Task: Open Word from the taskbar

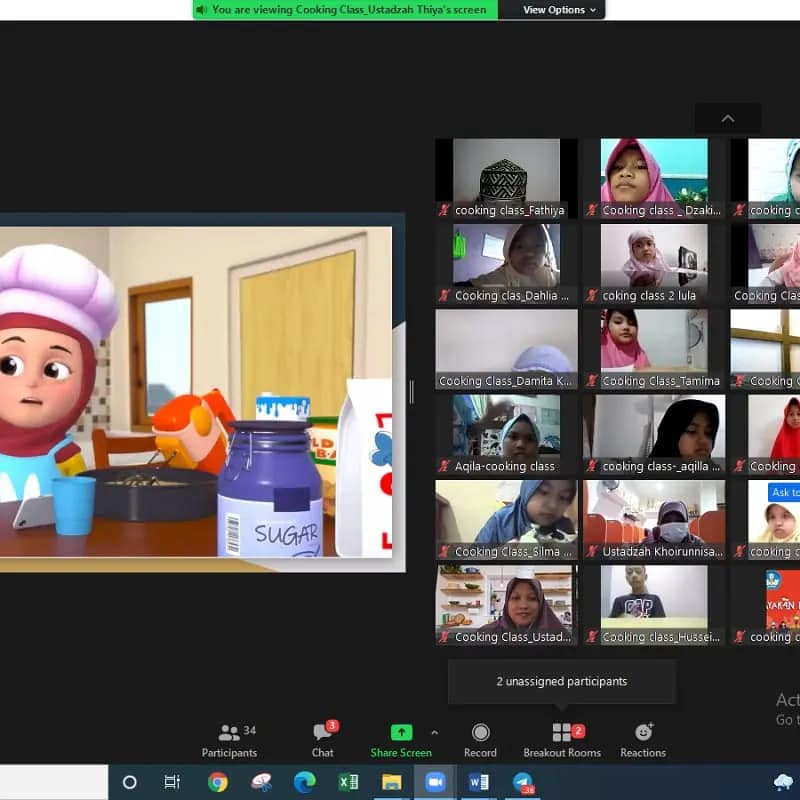Action: 479,782
